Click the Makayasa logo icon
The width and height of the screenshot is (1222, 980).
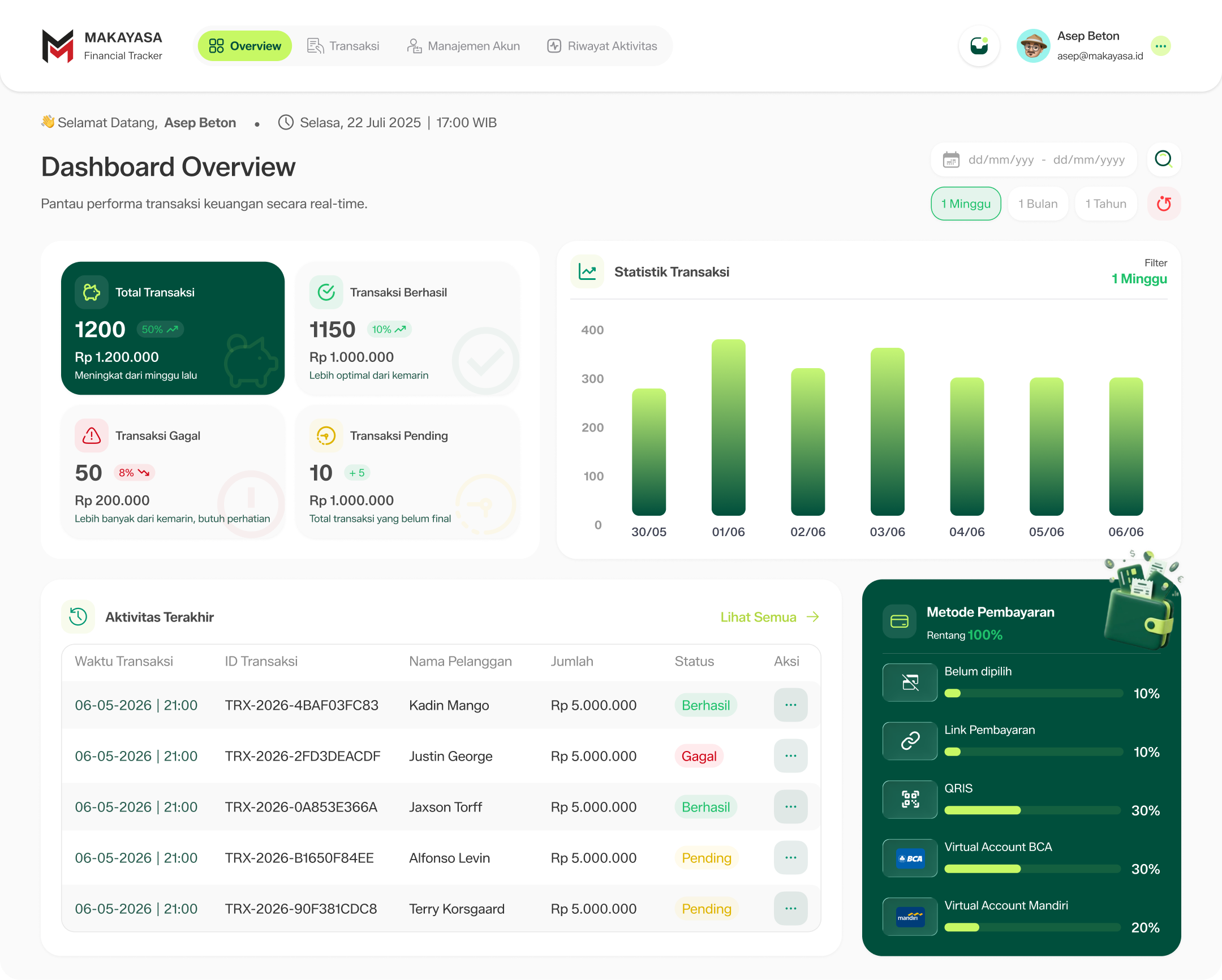(x=58, y=46)
